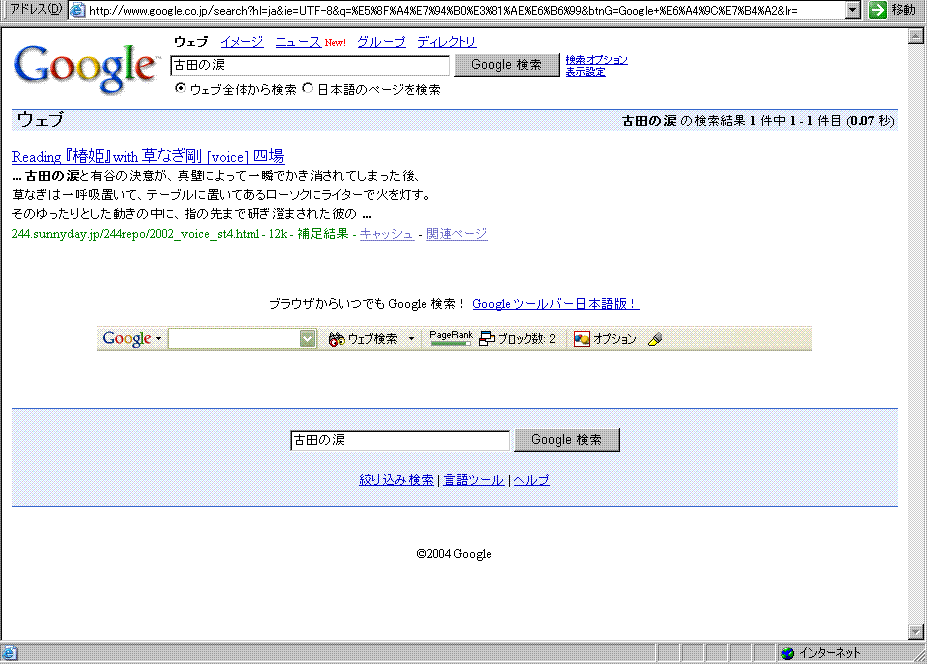Open the ヘルプ link
The width and height of the screenshot is (927, 664).
coord(531,480)
